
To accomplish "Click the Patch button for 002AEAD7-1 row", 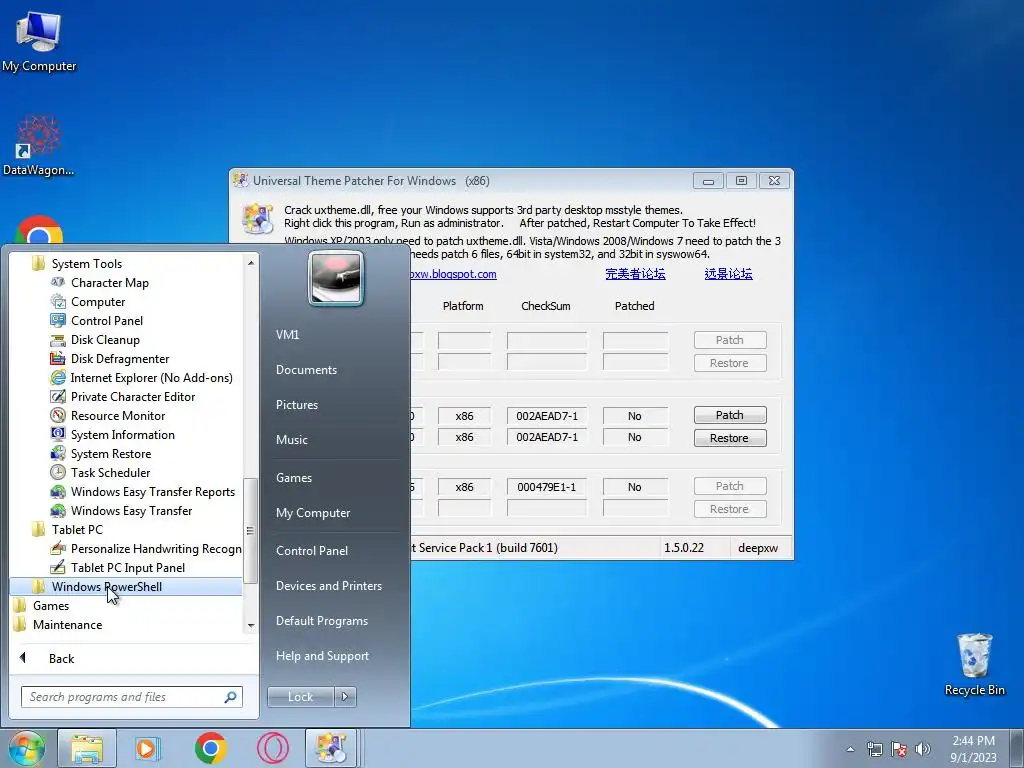I will pos(729,415).
